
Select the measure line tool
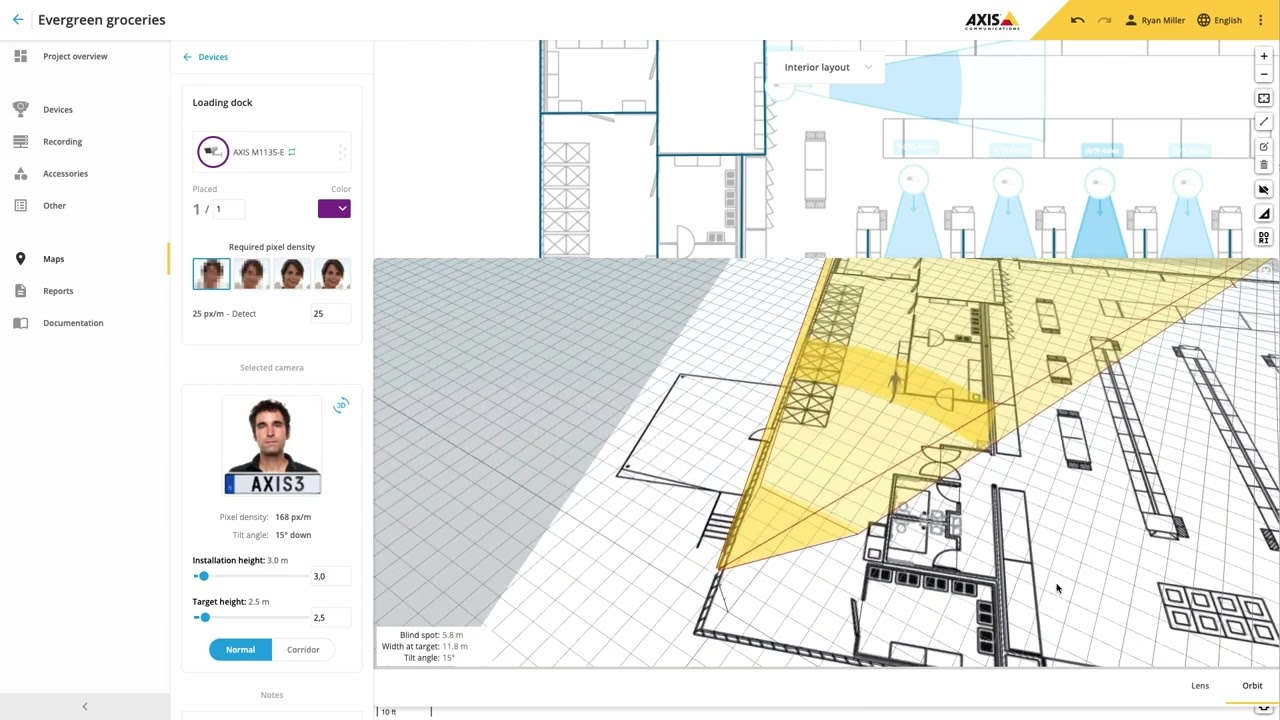[1264, 122]
